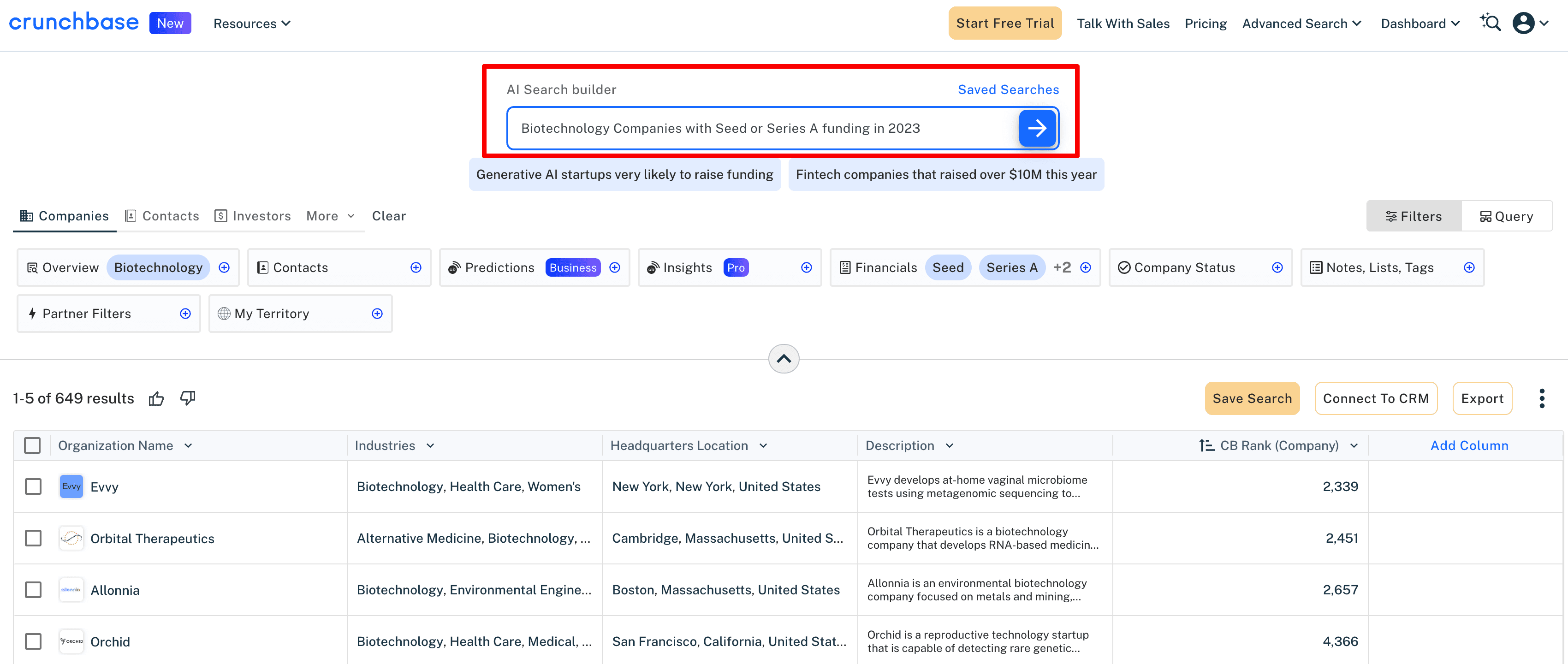Check the Allonnia row checkbox
Screen dimensions: 1568x664
32,589
